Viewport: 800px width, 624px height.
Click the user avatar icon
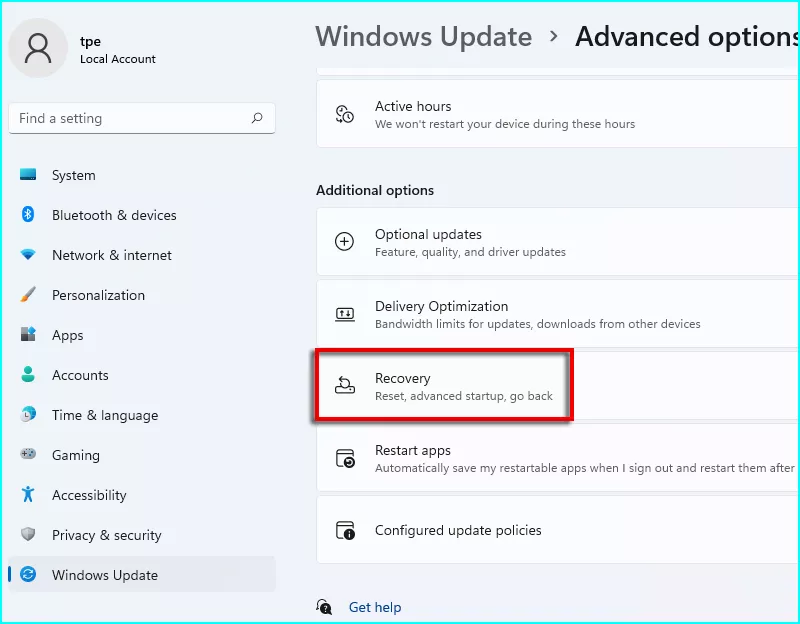38,48
